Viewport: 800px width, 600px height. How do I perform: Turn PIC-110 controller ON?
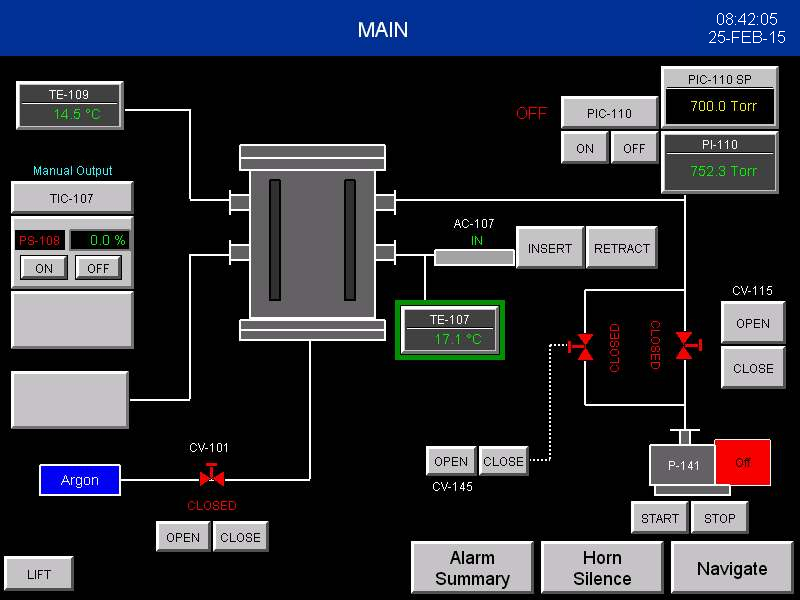tap(585, 148)
